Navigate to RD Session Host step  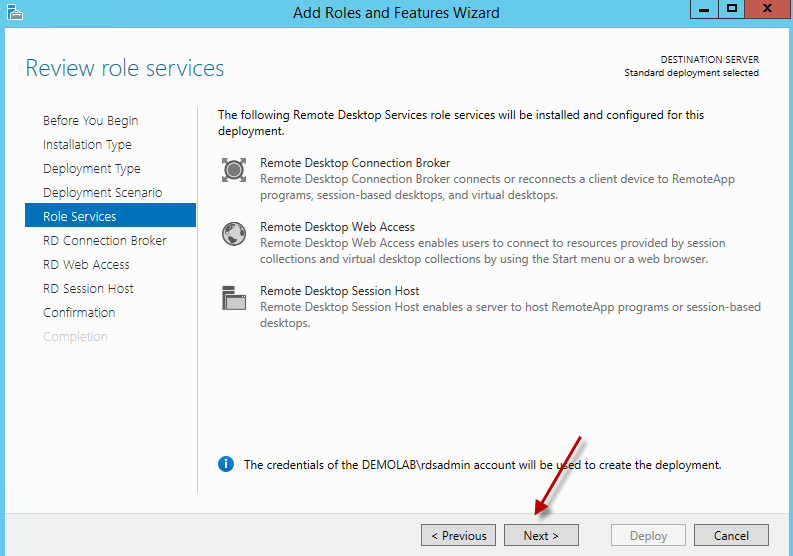(88, 289)
